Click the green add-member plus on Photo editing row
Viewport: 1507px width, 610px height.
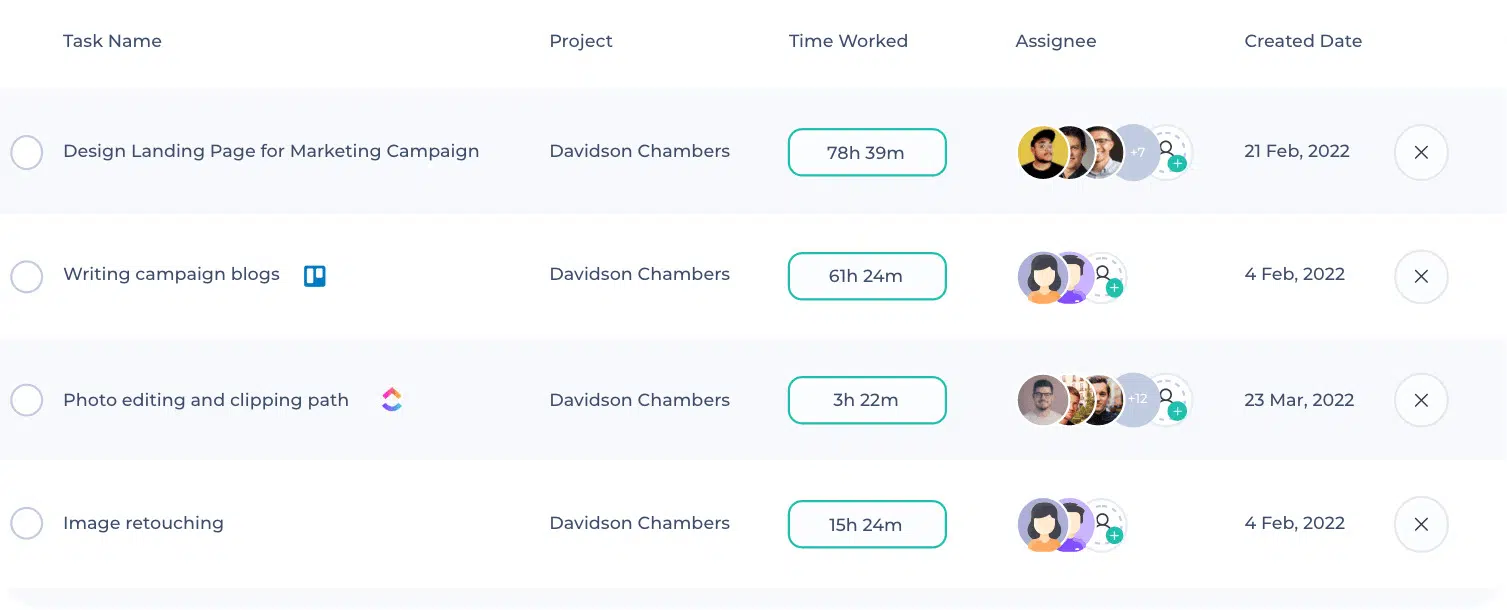1177,413
